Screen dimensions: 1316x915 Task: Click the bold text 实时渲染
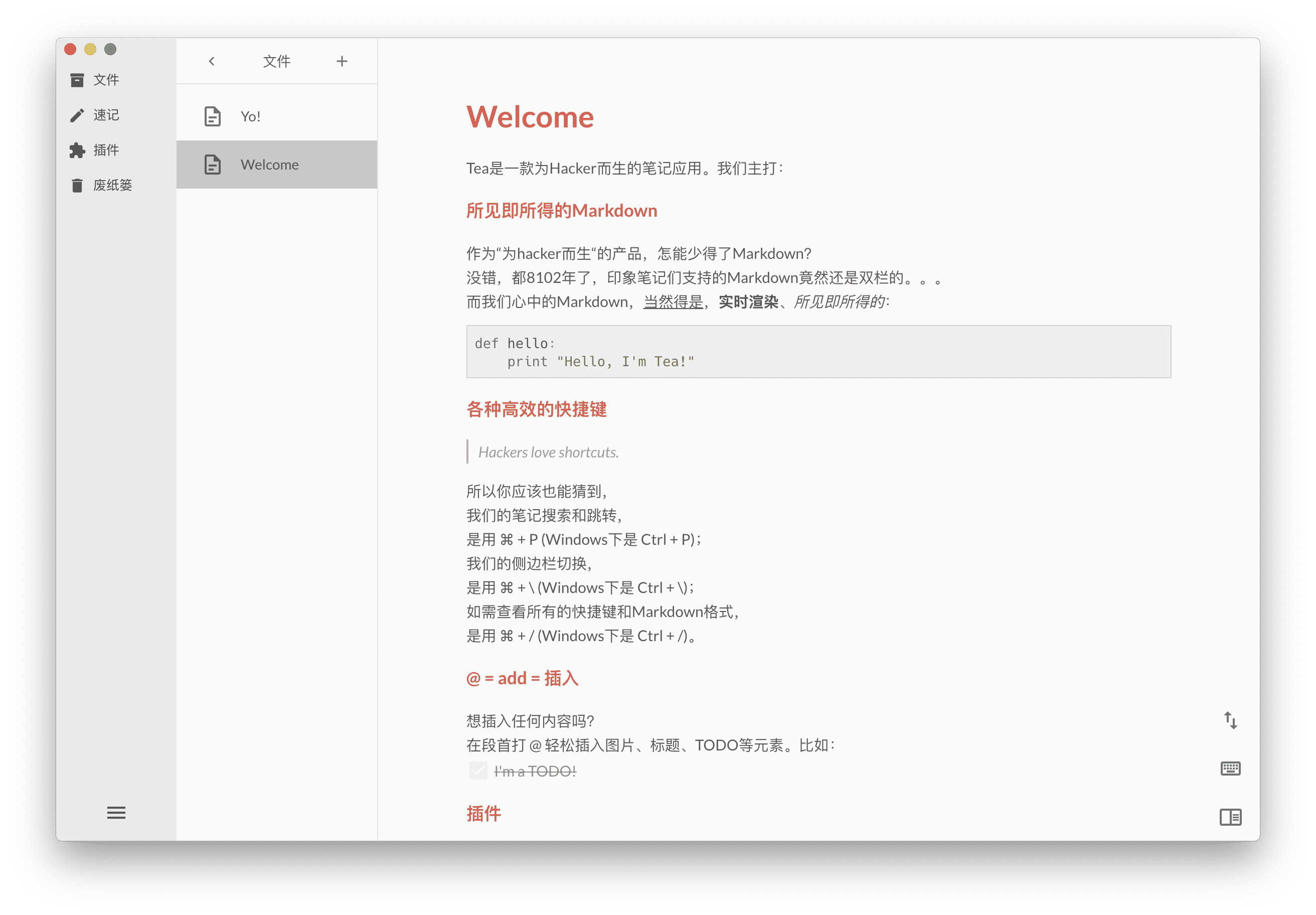pyautogui.click(x=749, y=301)
